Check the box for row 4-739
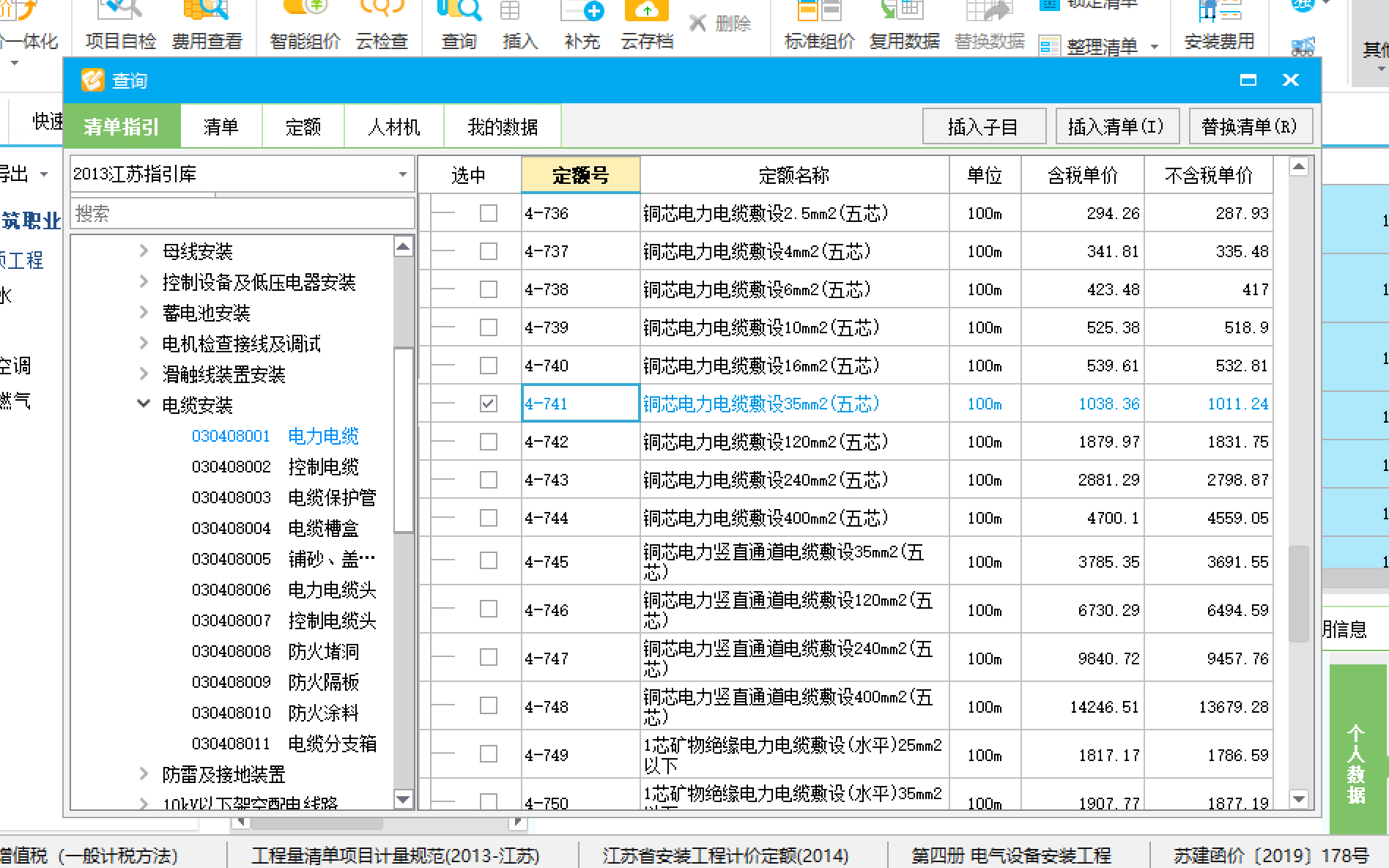The image size is (1389, 868). [x=488, y=327]
